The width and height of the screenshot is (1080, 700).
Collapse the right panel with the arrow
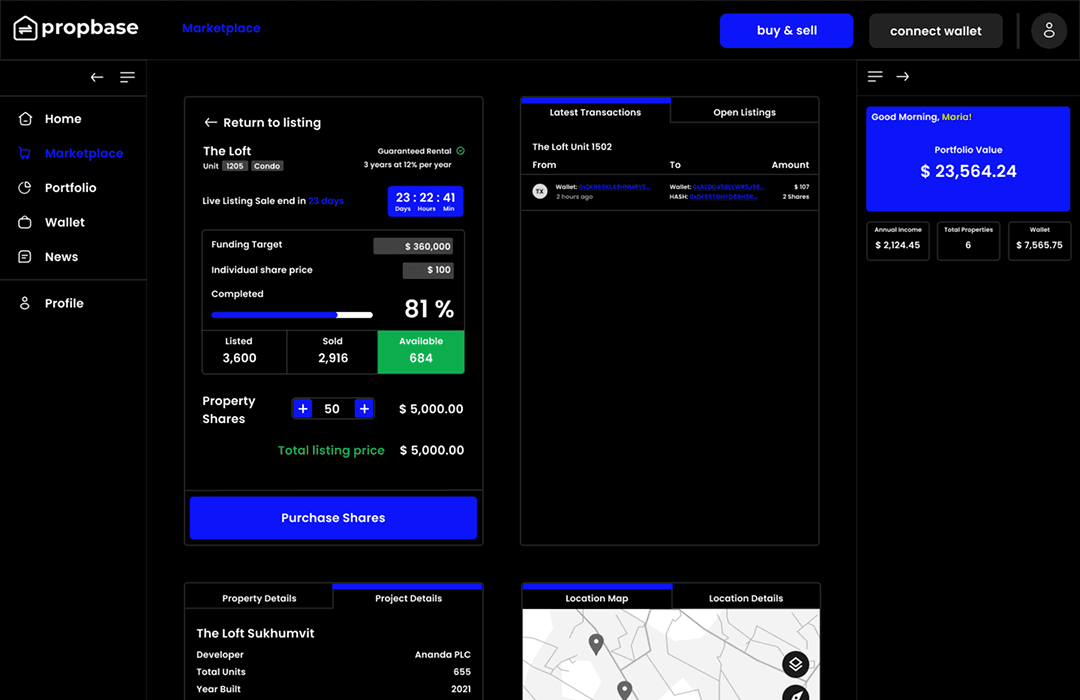point(903,76)
